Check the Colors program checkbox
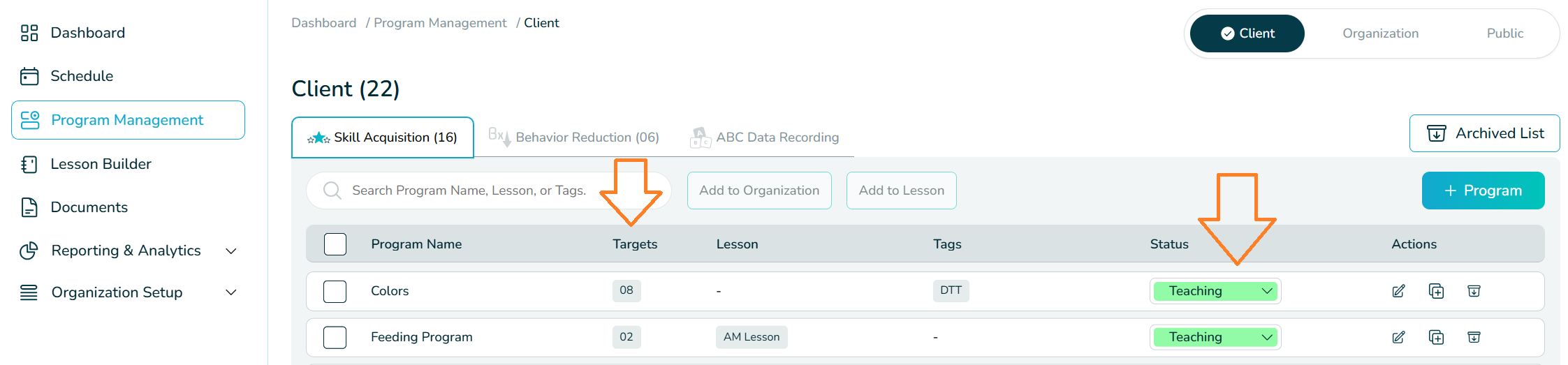The width and height of the screenshot is (1568, 365). click(335, 291)
